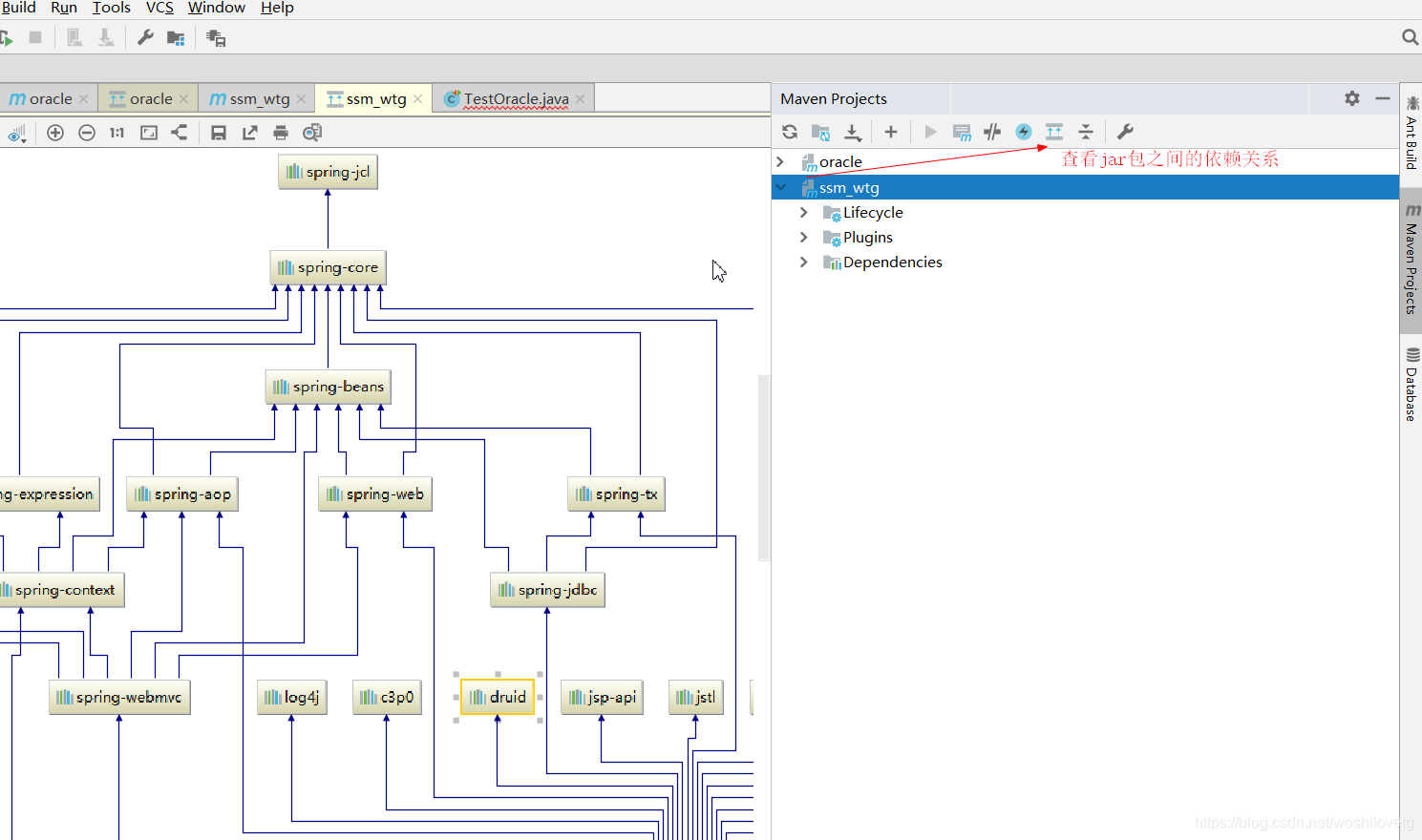Open the Run menu
Viewport: 1422px width, 840px height.
click(64, 8)
